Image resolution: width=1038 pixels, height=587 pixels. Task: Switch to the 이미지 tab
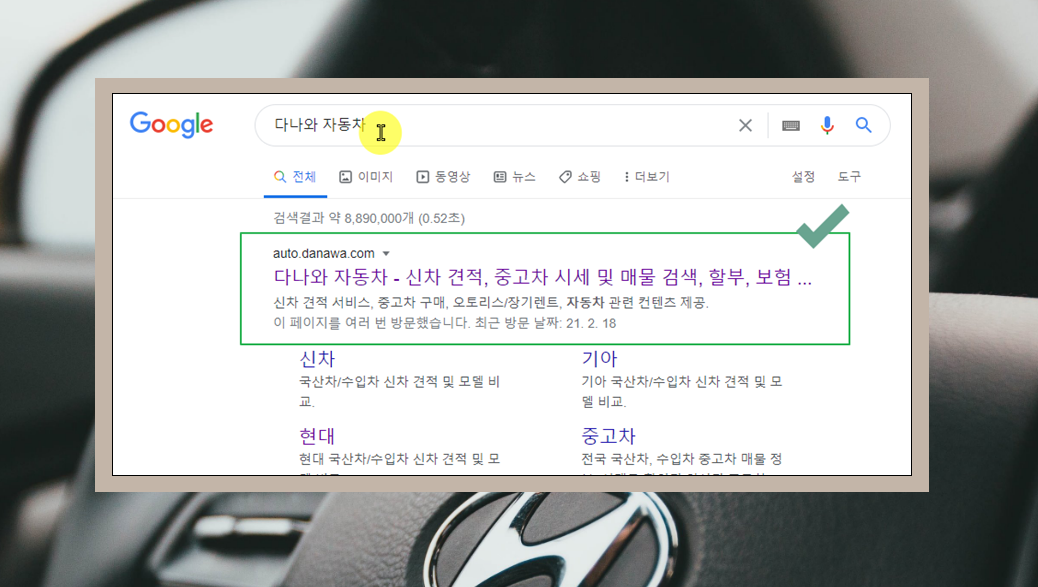366,177
